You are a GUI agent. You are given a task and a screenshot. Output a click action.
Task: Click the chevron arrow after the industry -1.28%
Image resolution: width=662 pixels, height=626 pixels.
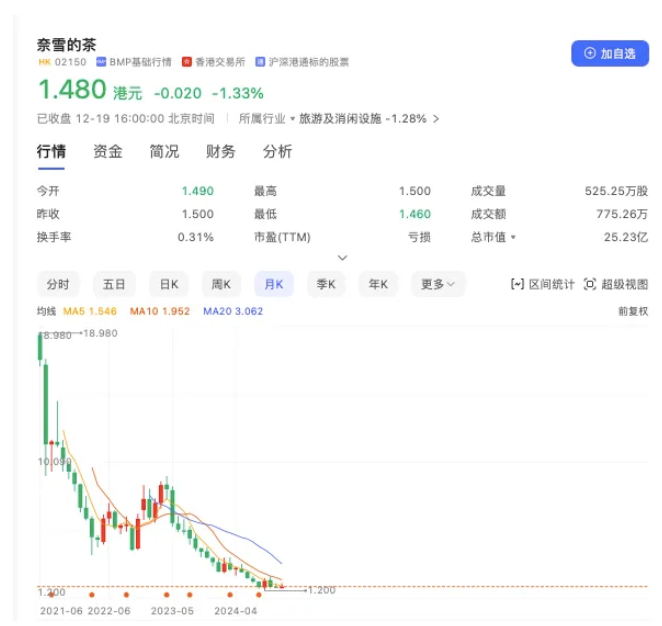pos(436,119)
